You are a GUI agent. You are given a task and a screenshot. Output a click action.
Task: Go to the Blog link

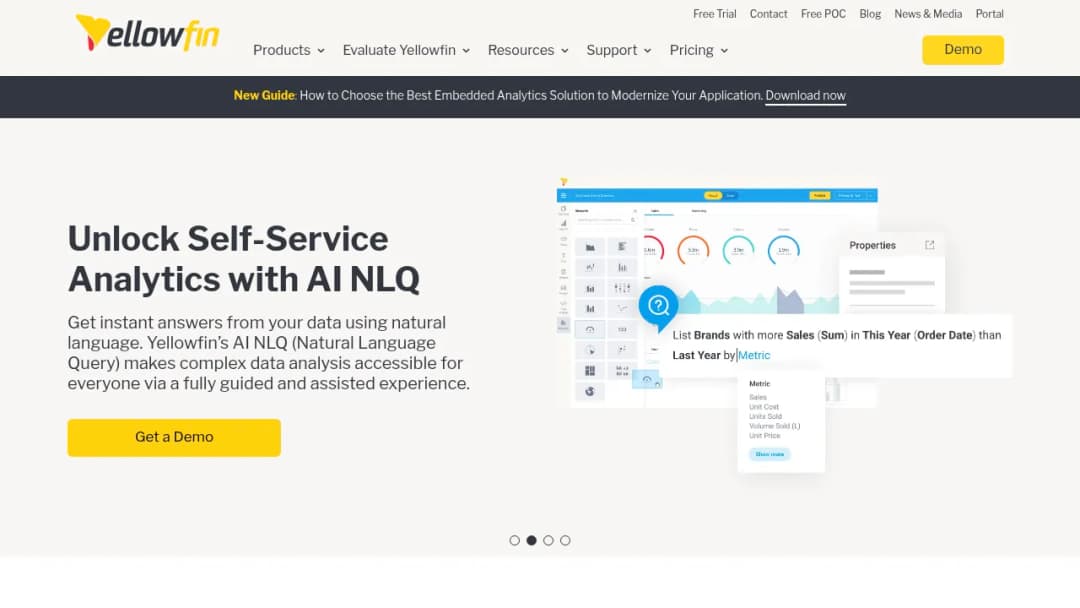[x=870, y=14]
